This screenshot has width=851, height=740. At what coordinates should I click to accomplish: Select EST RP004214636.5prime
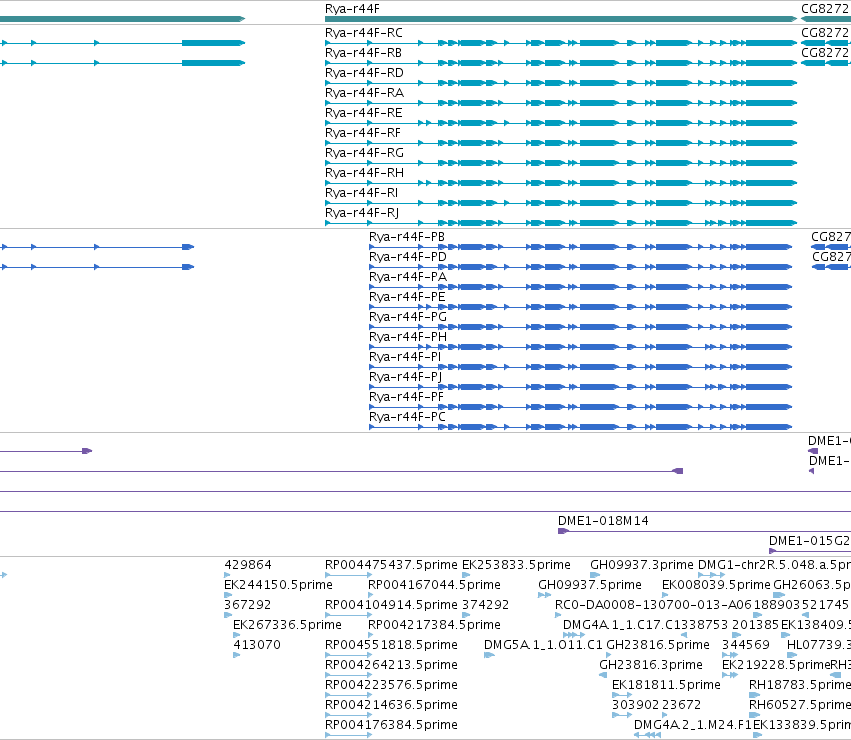click(x=391, y=705)
